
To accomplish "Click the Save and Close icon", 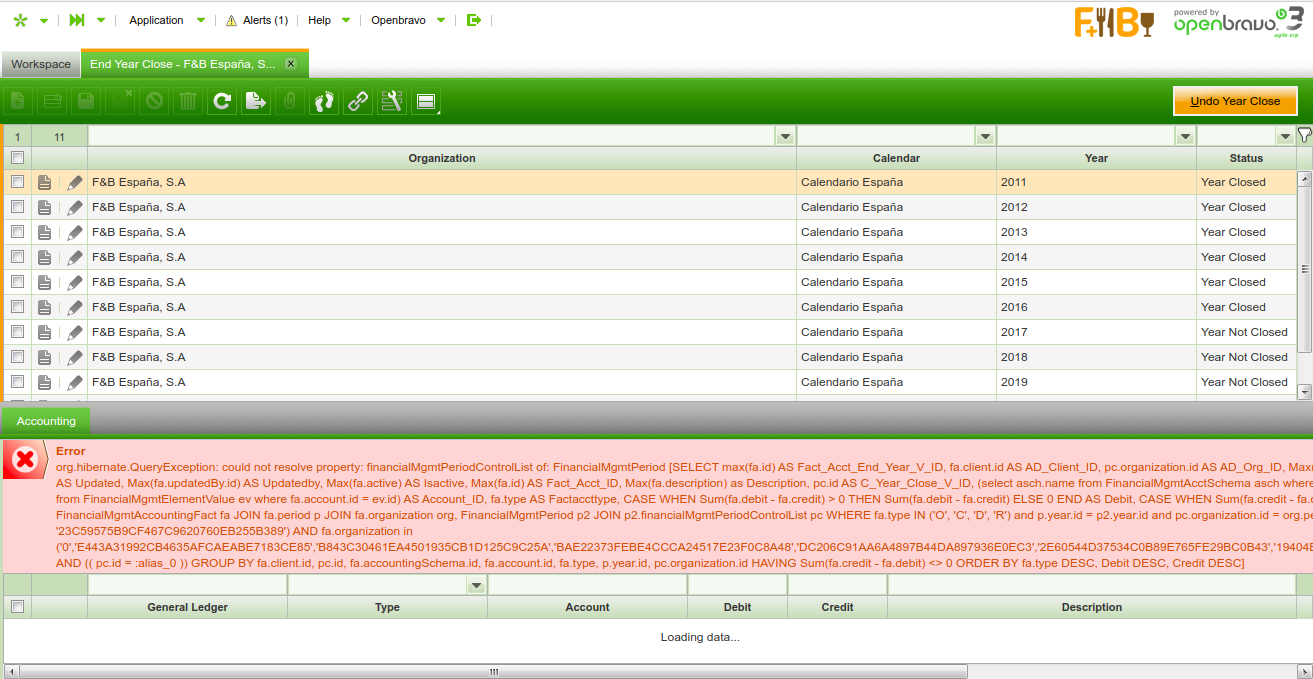I will pyautogui.click(x=120, y=101).
